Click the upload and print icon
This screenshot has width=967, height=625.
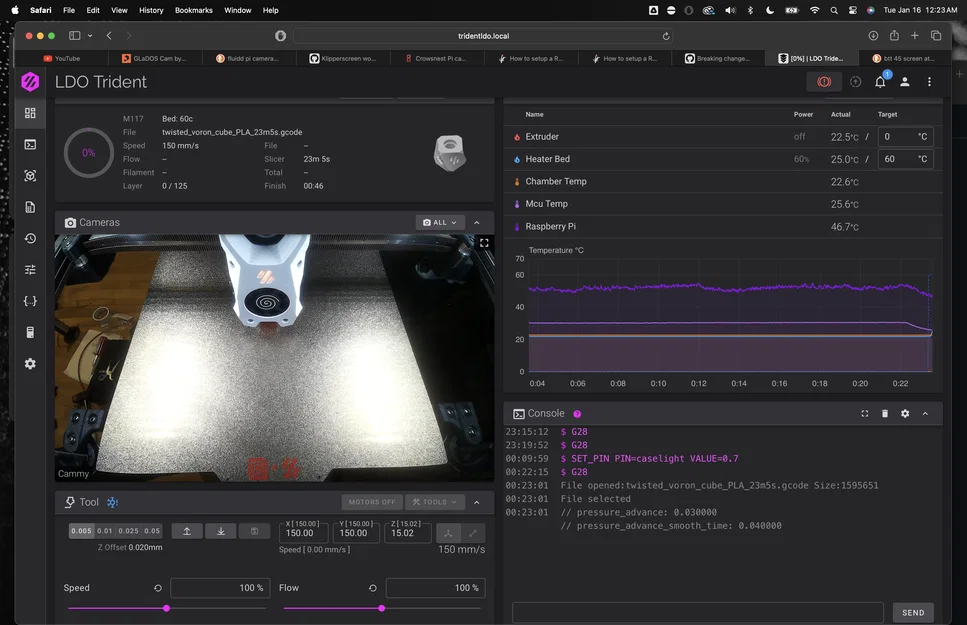tap(855, 81)
